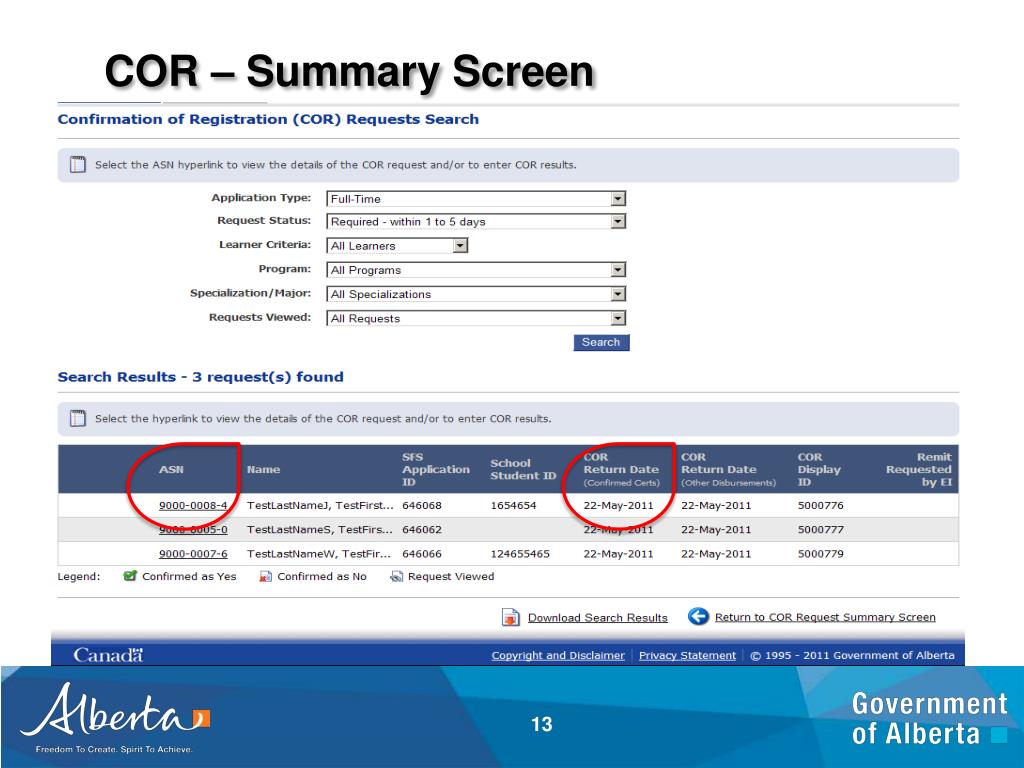The height and width of the screenshot is (768, 1024).
Task: Open the Privacy Statement link
Action: 687,655
